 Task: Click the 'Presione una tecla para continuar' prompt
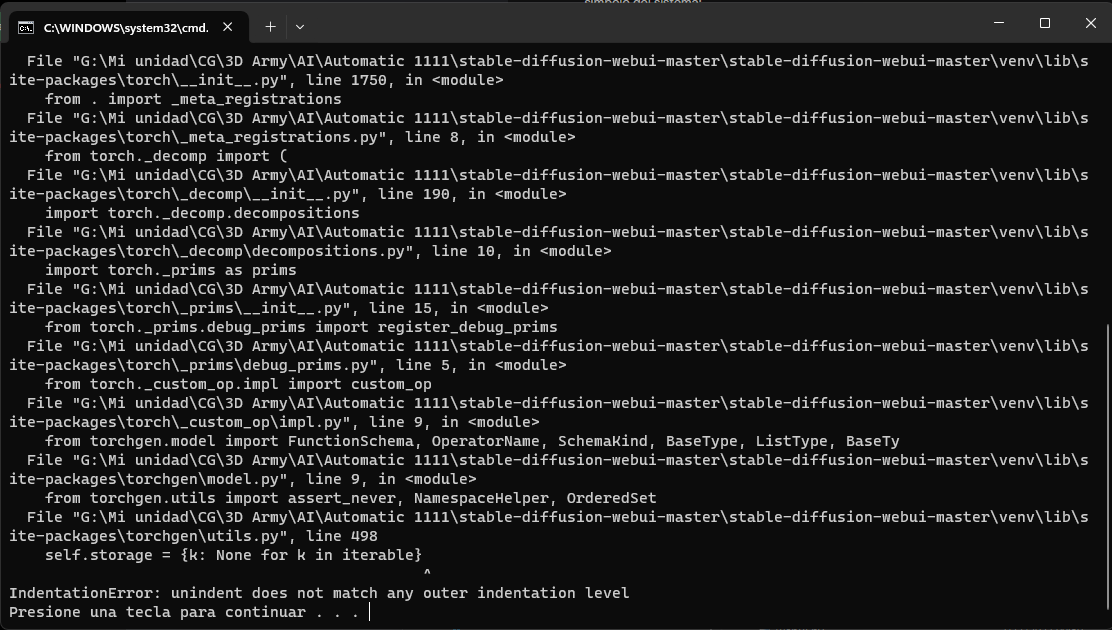(184, 612)
